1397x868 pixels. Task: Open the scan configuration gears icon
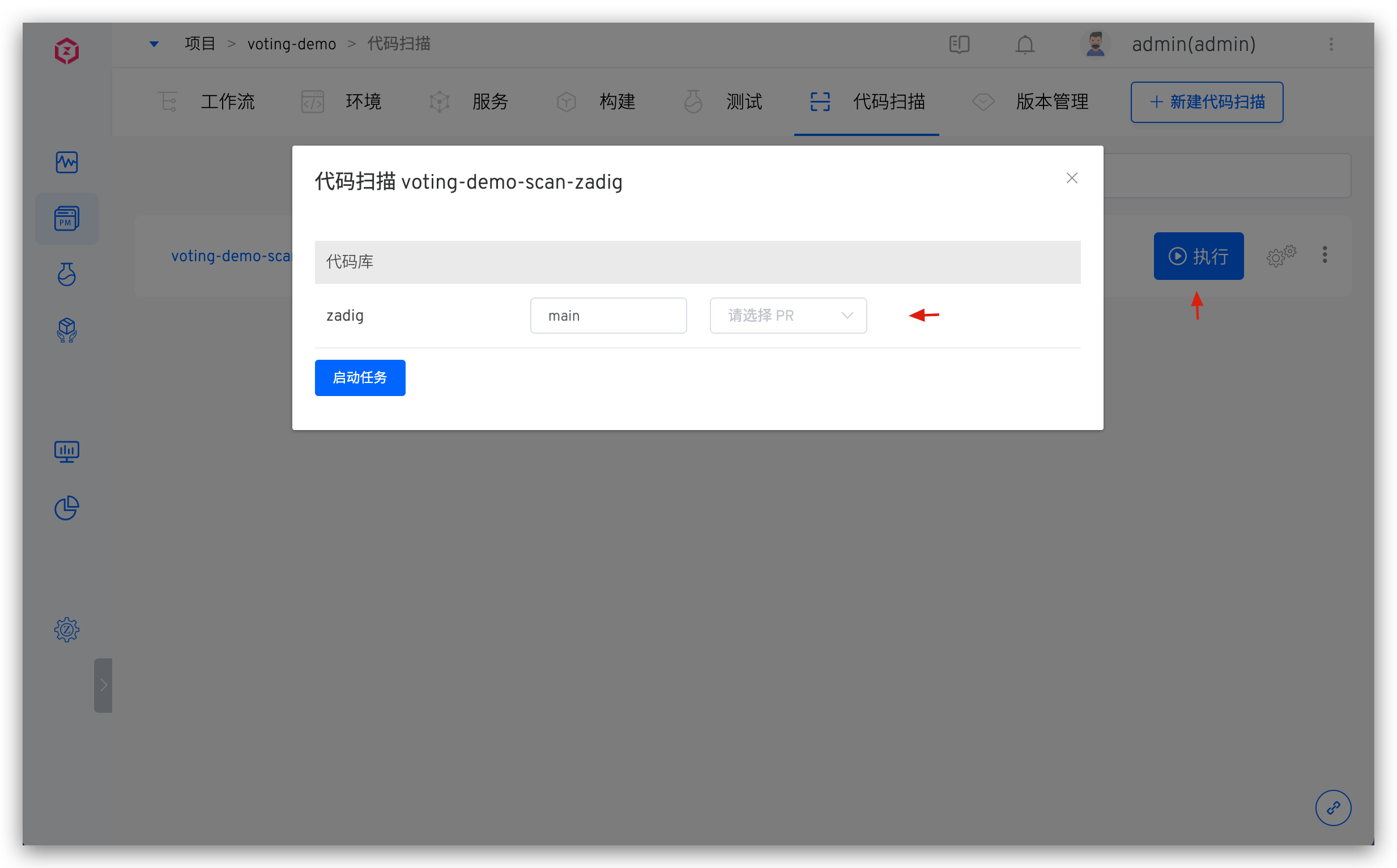(x=1280, y=256)
